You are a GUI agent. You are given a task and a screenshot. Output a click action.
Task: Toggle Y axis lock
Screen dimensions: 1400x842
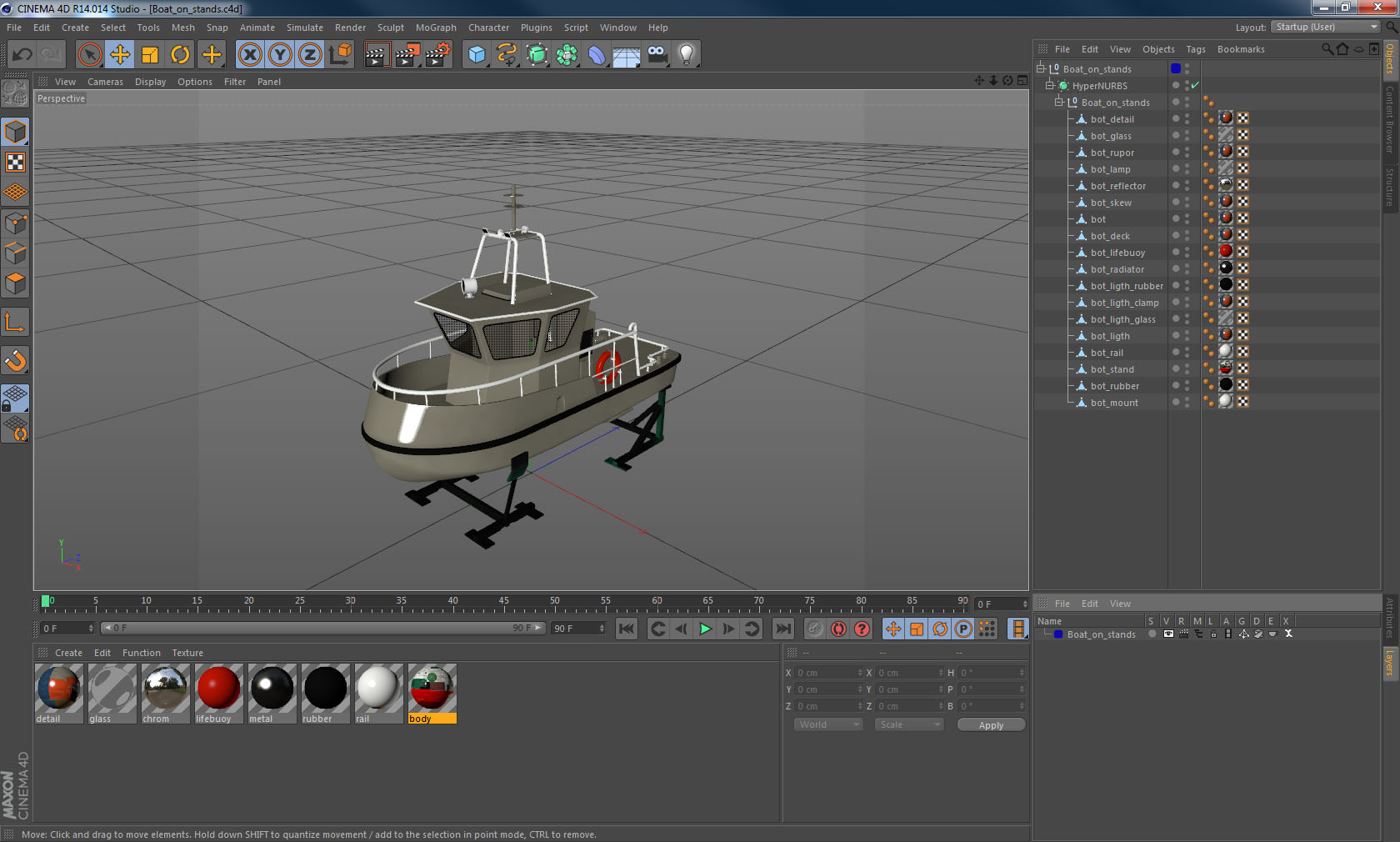click(x=280, y=55)
